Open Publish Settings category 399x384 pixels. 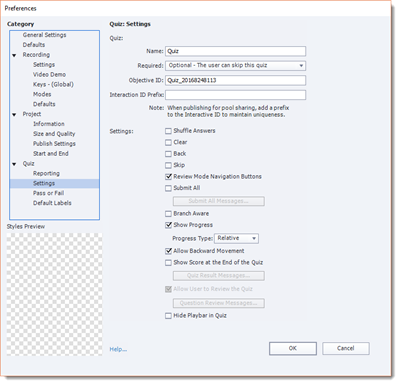pos(54,144)
